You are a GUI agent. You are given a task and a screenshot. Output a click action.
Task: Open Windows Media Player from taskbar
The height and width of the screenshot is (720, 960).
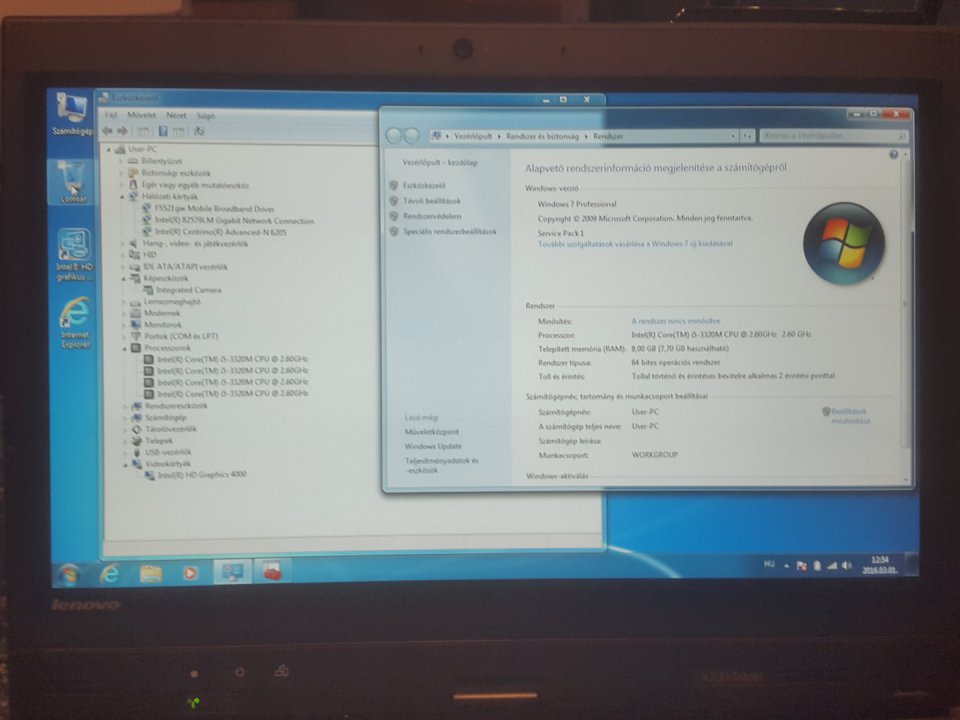190,574
